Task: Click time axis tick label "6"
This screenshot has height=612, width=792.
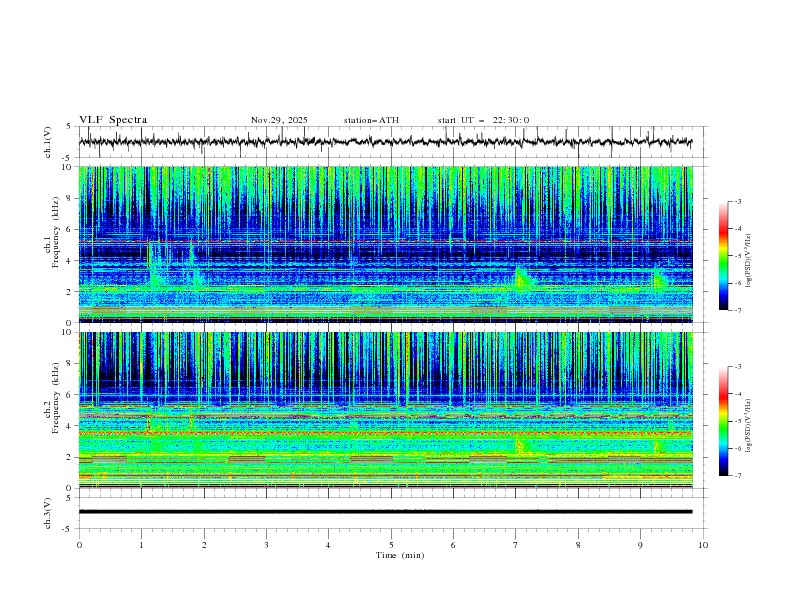Action: tap(453, 545)
